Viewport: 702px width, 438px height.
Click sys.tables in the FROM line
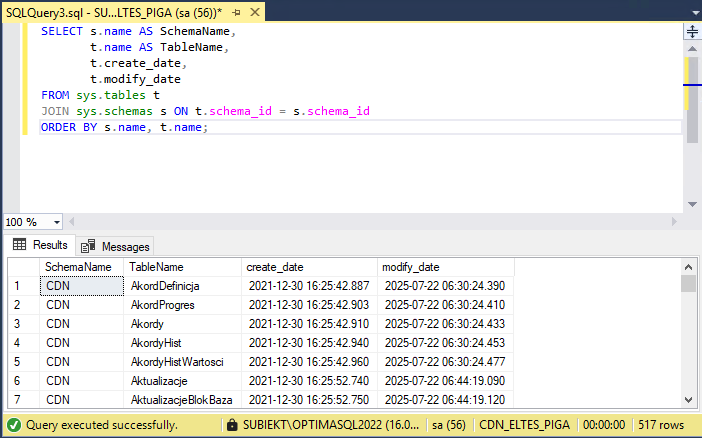pos(111,95)
